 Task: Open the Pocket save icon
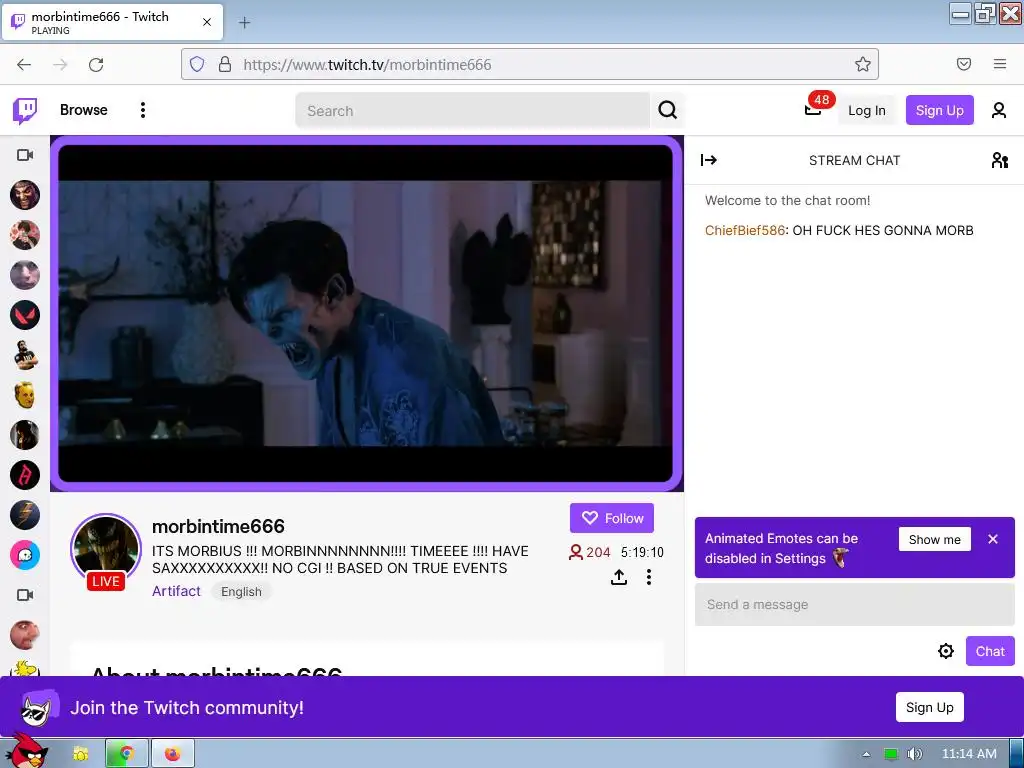[964, 64]
